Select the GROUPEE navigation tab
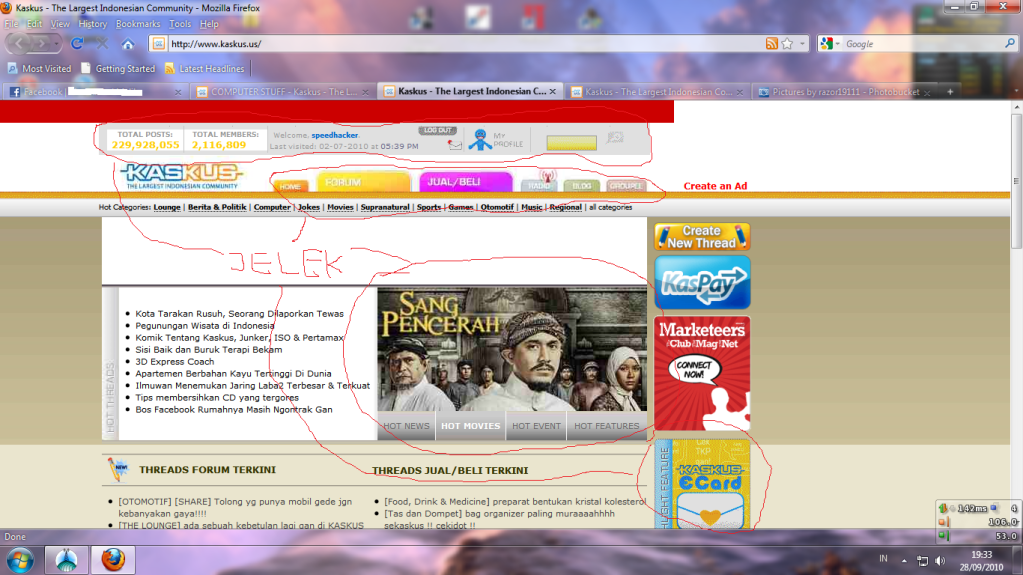The image size is (1023, 575). point(626,185)
